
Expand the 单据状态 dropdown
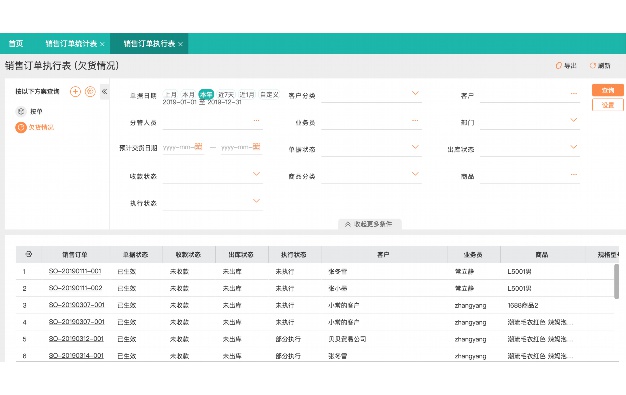coord(415,147)
